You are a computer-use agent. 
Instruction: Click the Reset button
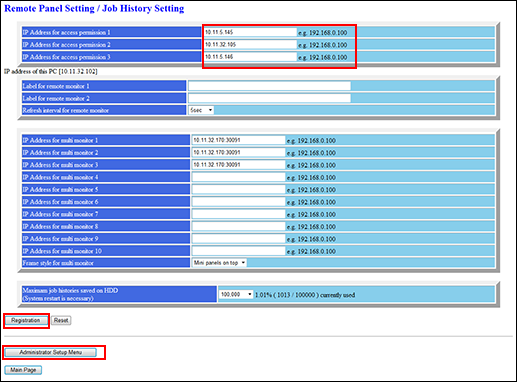point(61,320)
